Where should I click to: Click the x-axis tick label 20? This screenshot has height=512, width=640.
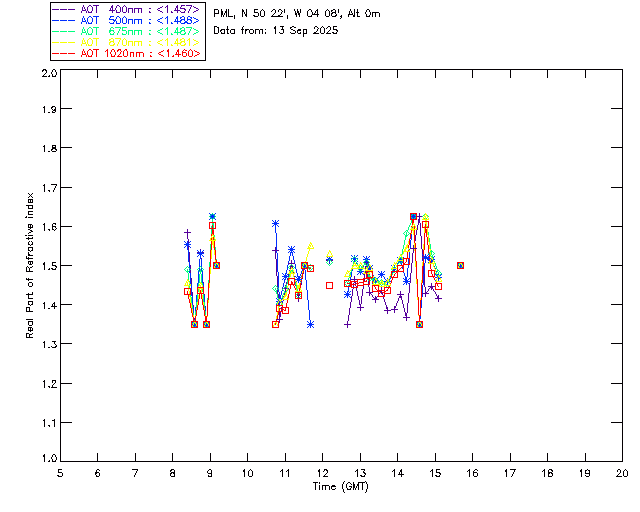(x=622, y=473)
